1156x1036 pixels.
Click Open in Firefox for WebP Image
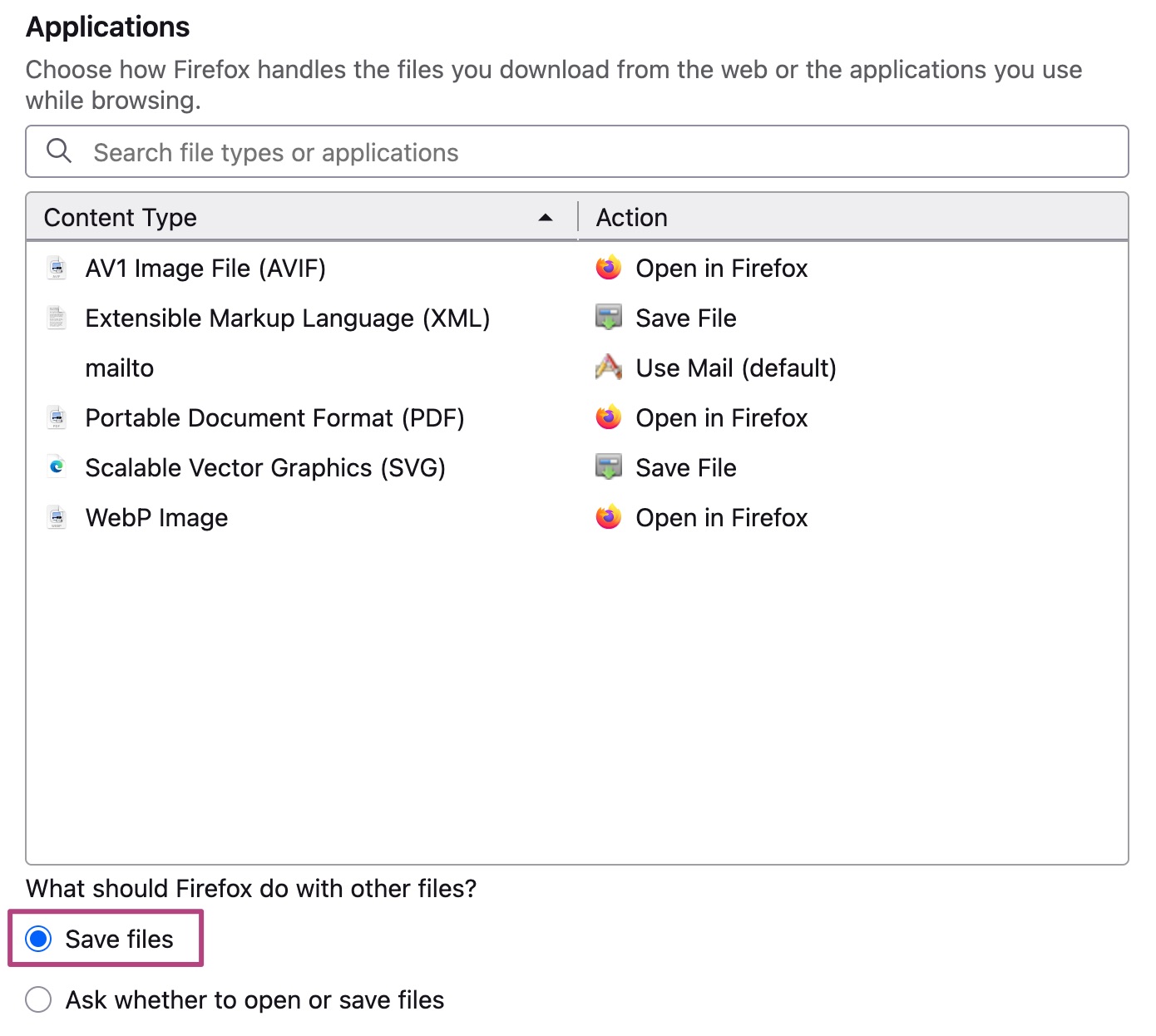tap(721, 518)
